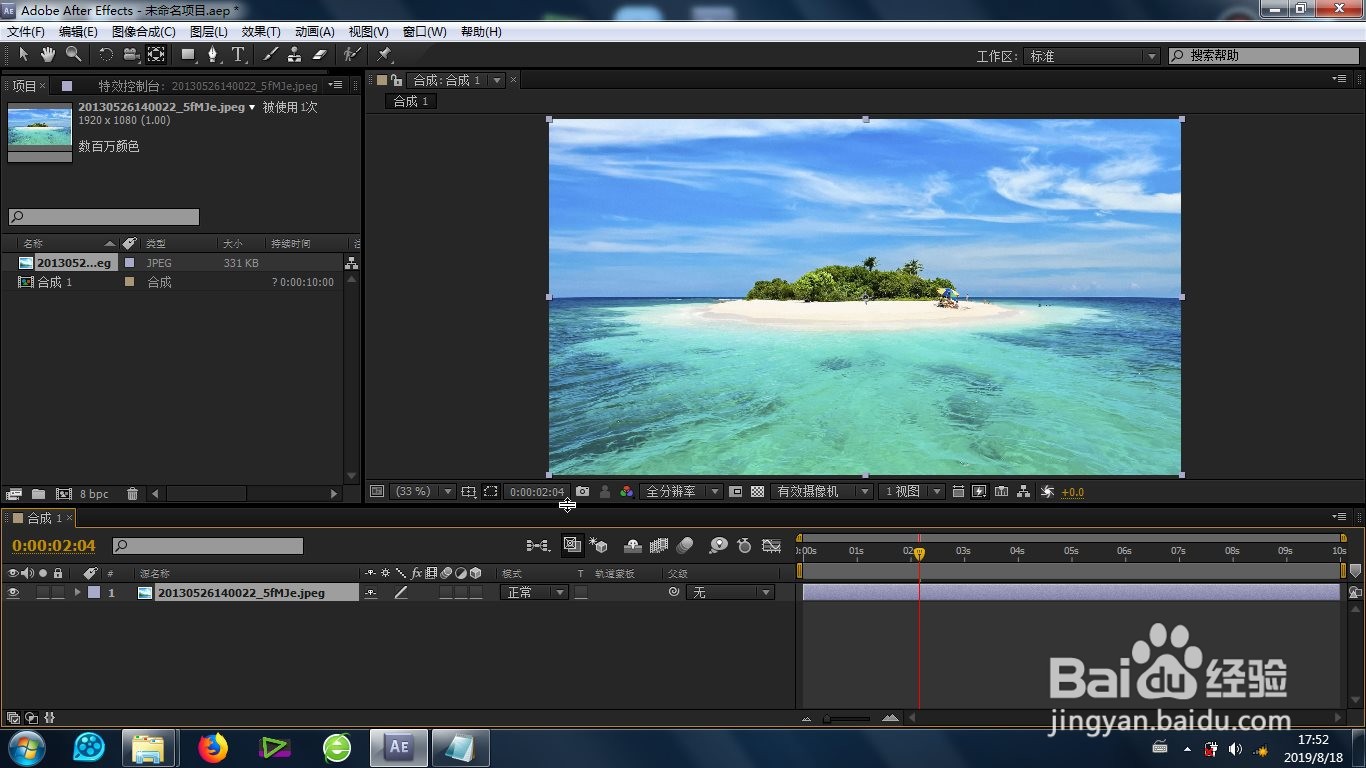Open the 图像合成(C) menu
Screen dimensions: 1366x768
(x=143, y=32)
